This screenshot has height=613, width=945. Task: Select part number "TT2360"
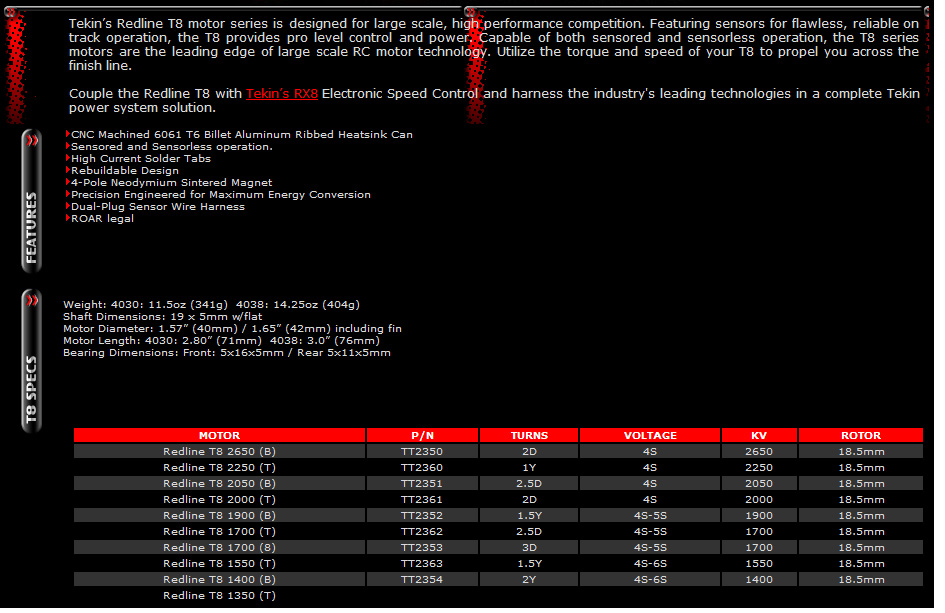click(x=422, y=468)
